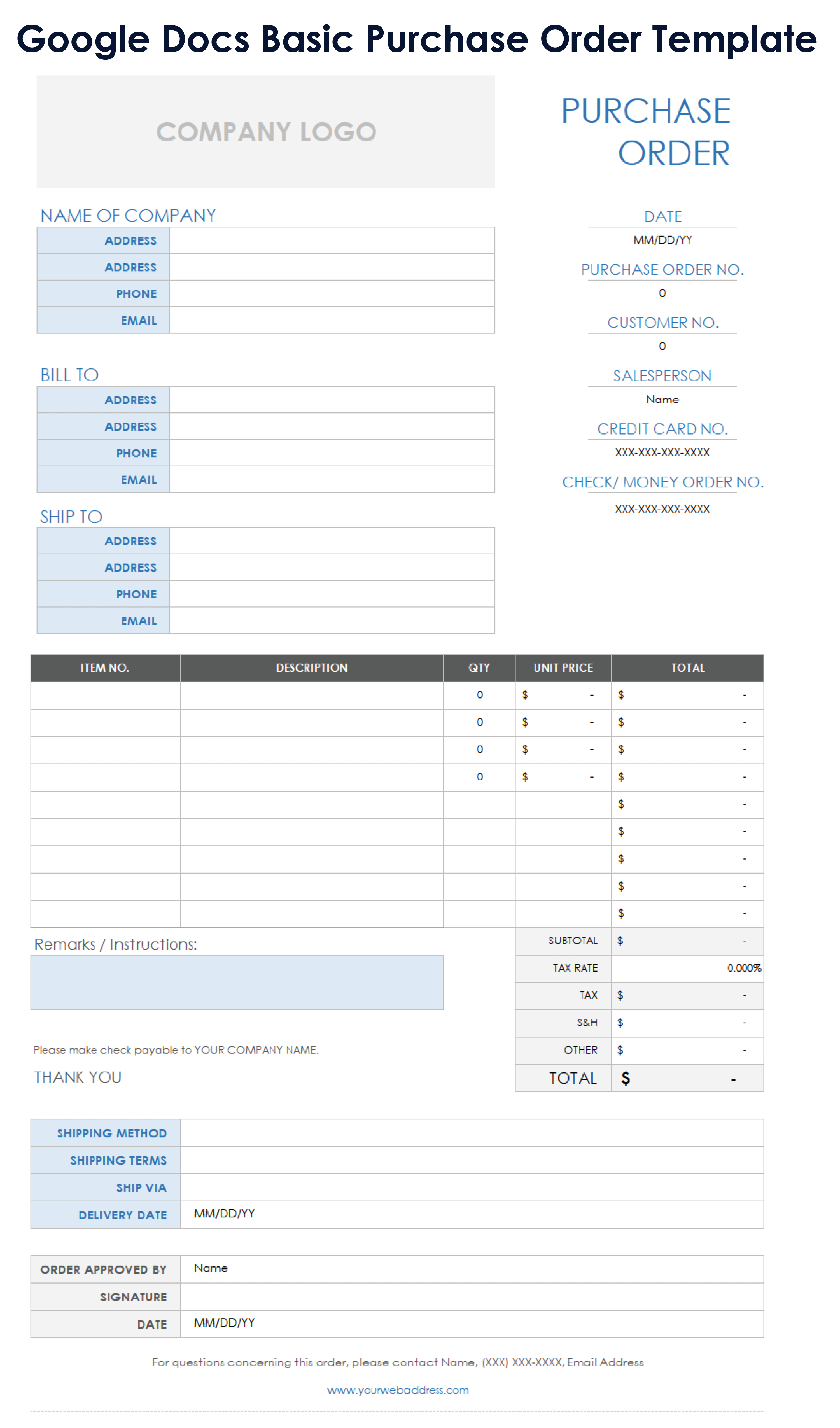
Task: Select the NAME OF COMPANY heading
Action: (128, 215)
